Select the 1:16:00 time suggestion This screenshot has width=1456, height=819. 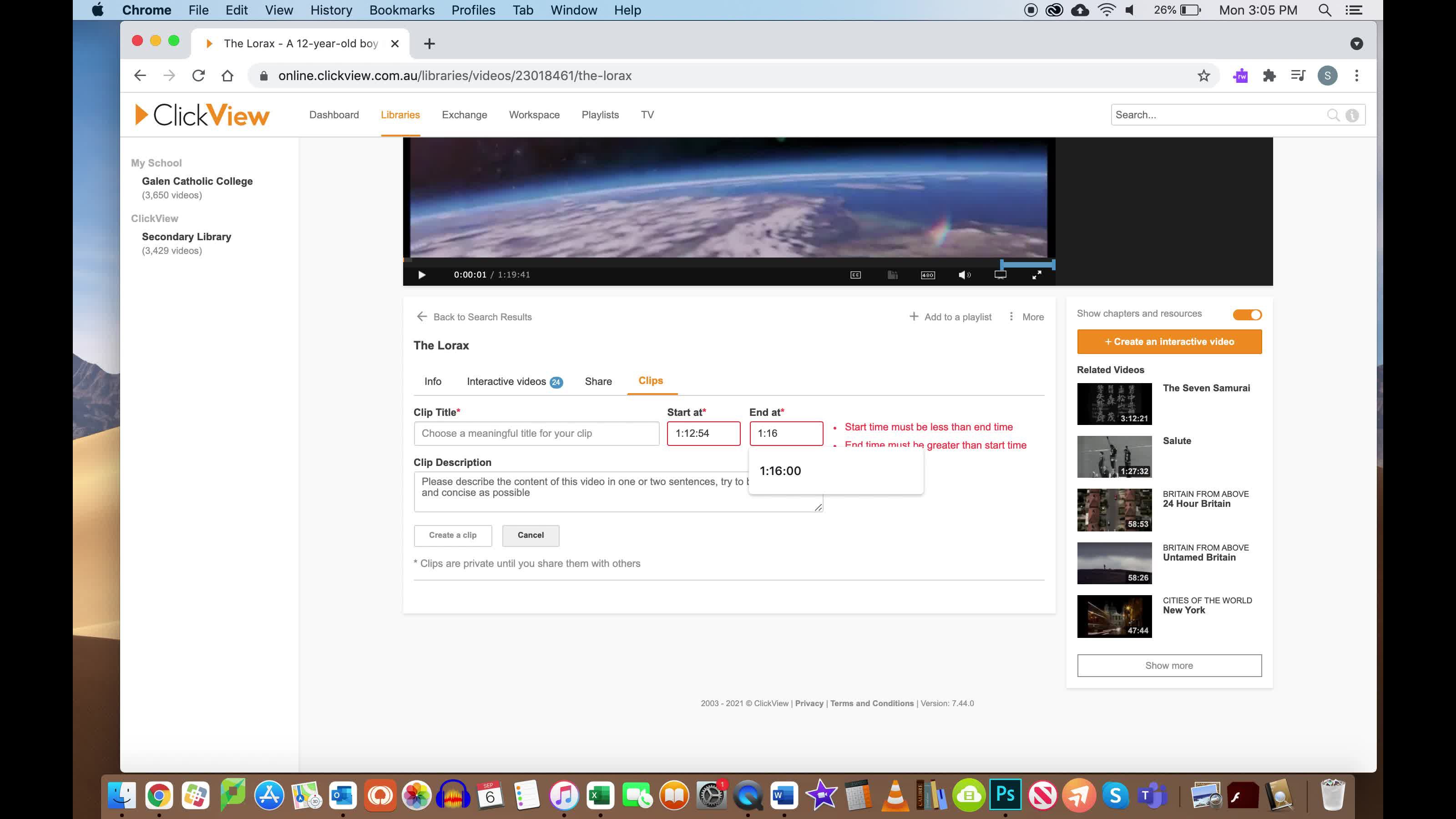coord(780,471)
